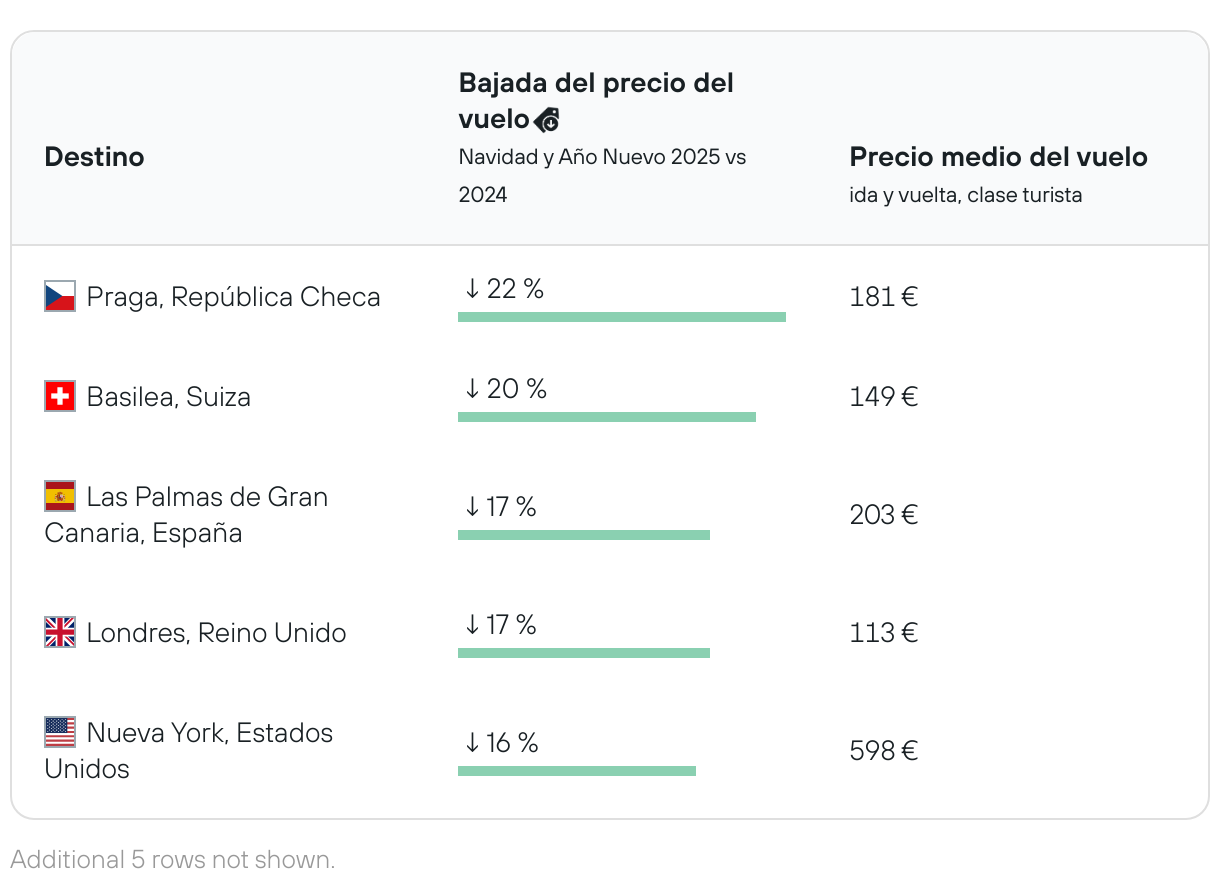
Task: Click the United States flag icon
Action: tap(60, 733)
